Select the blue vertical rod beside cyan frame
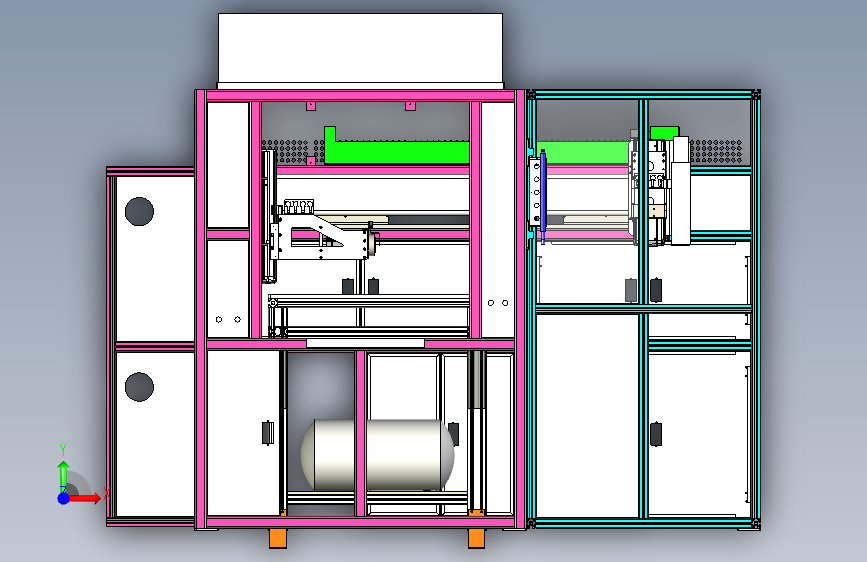Viewport: 867px width, 562px height. (x=543, y=194)
